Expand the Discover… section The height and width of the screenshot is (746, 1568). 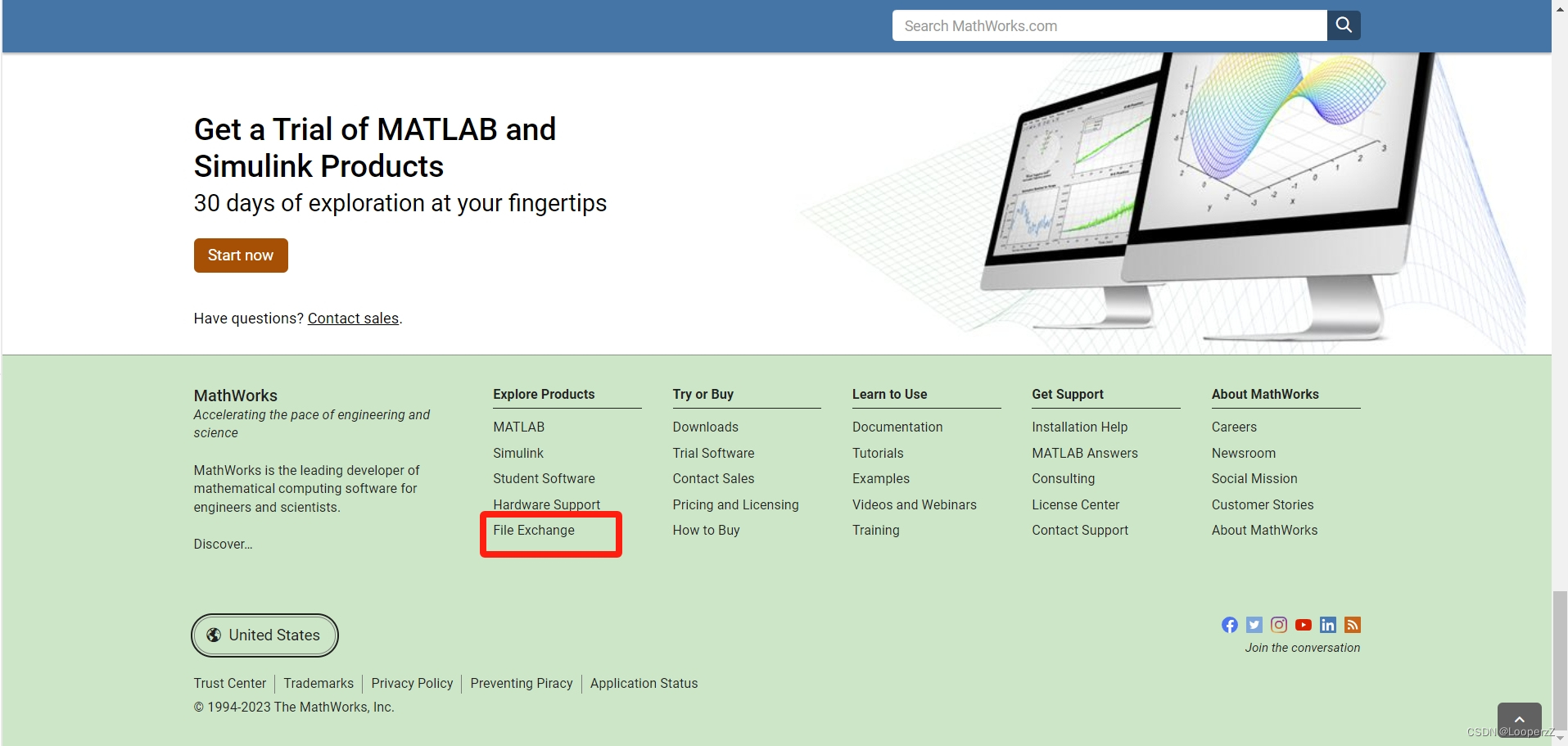coord(222,544)
